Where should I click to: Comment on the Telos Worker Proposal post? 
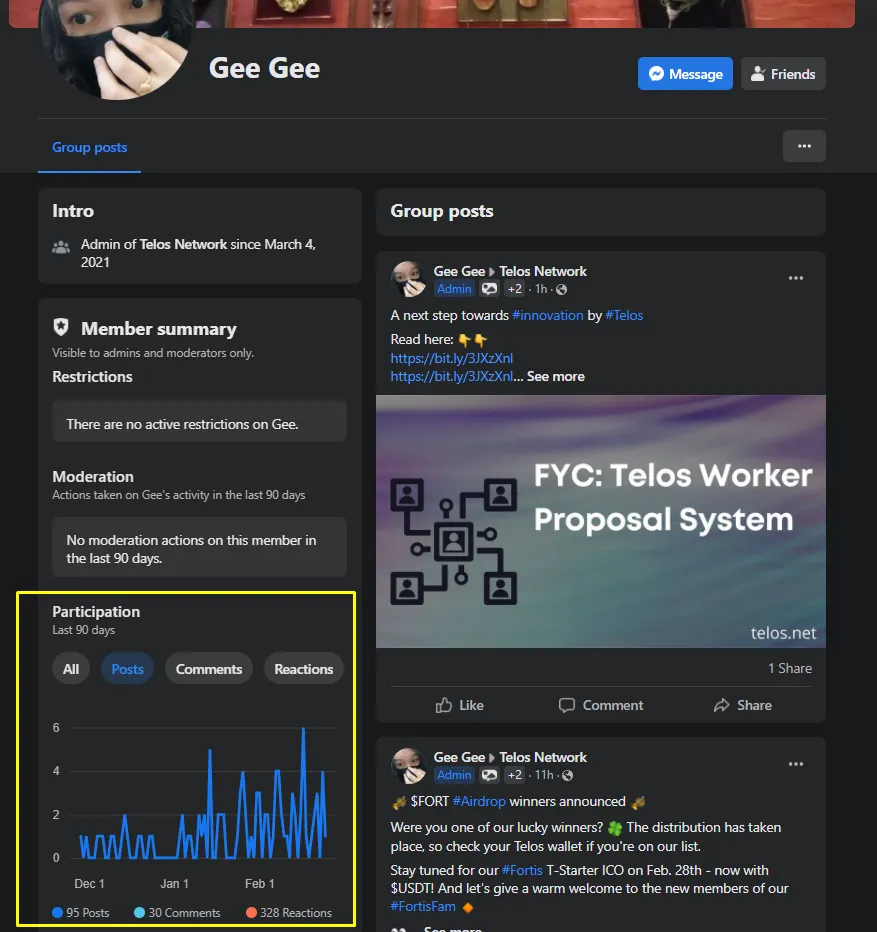click(x=601, y=705)
